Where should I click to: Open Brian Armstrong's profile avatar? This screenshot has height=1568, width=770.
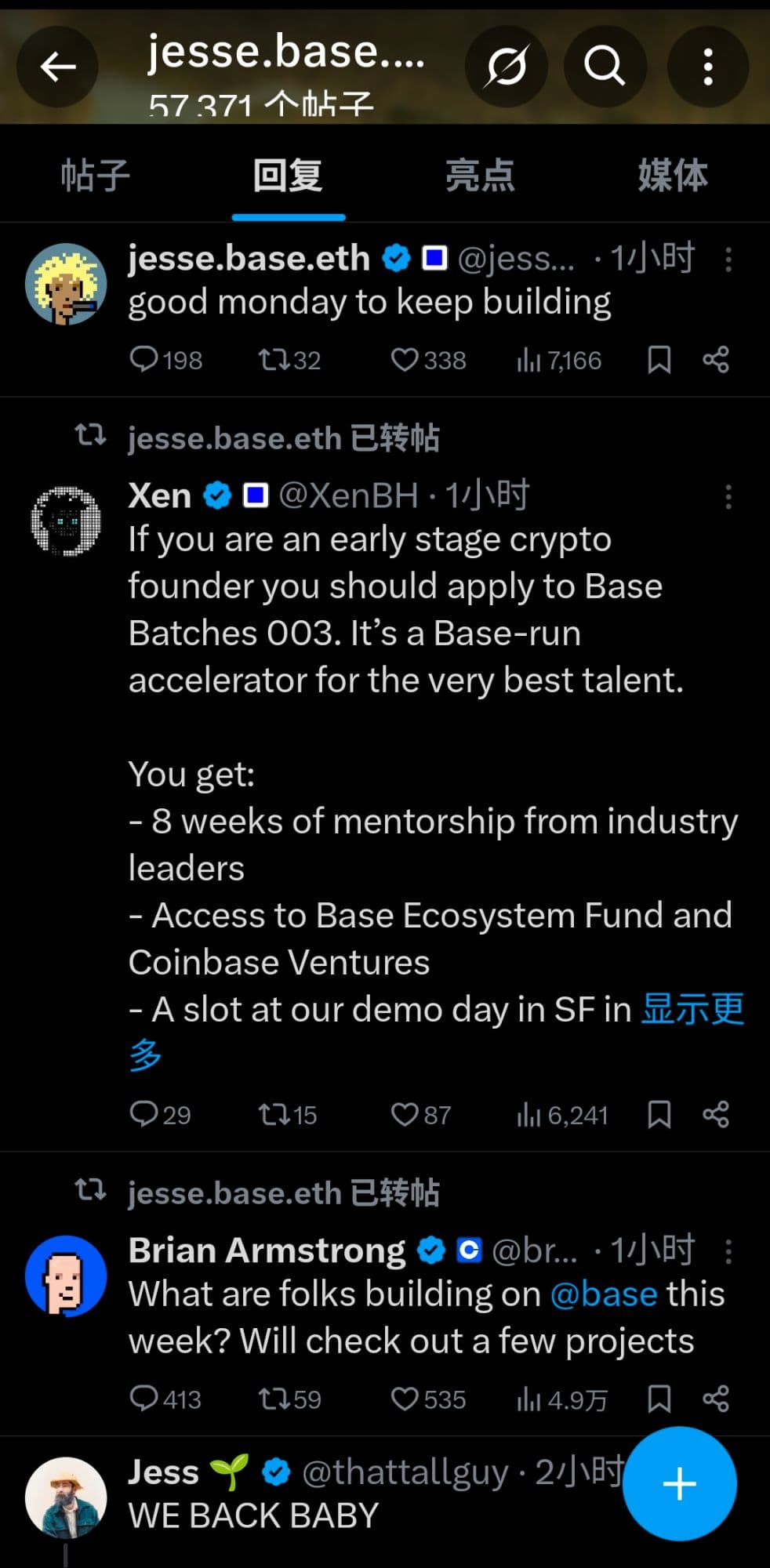66,1276
